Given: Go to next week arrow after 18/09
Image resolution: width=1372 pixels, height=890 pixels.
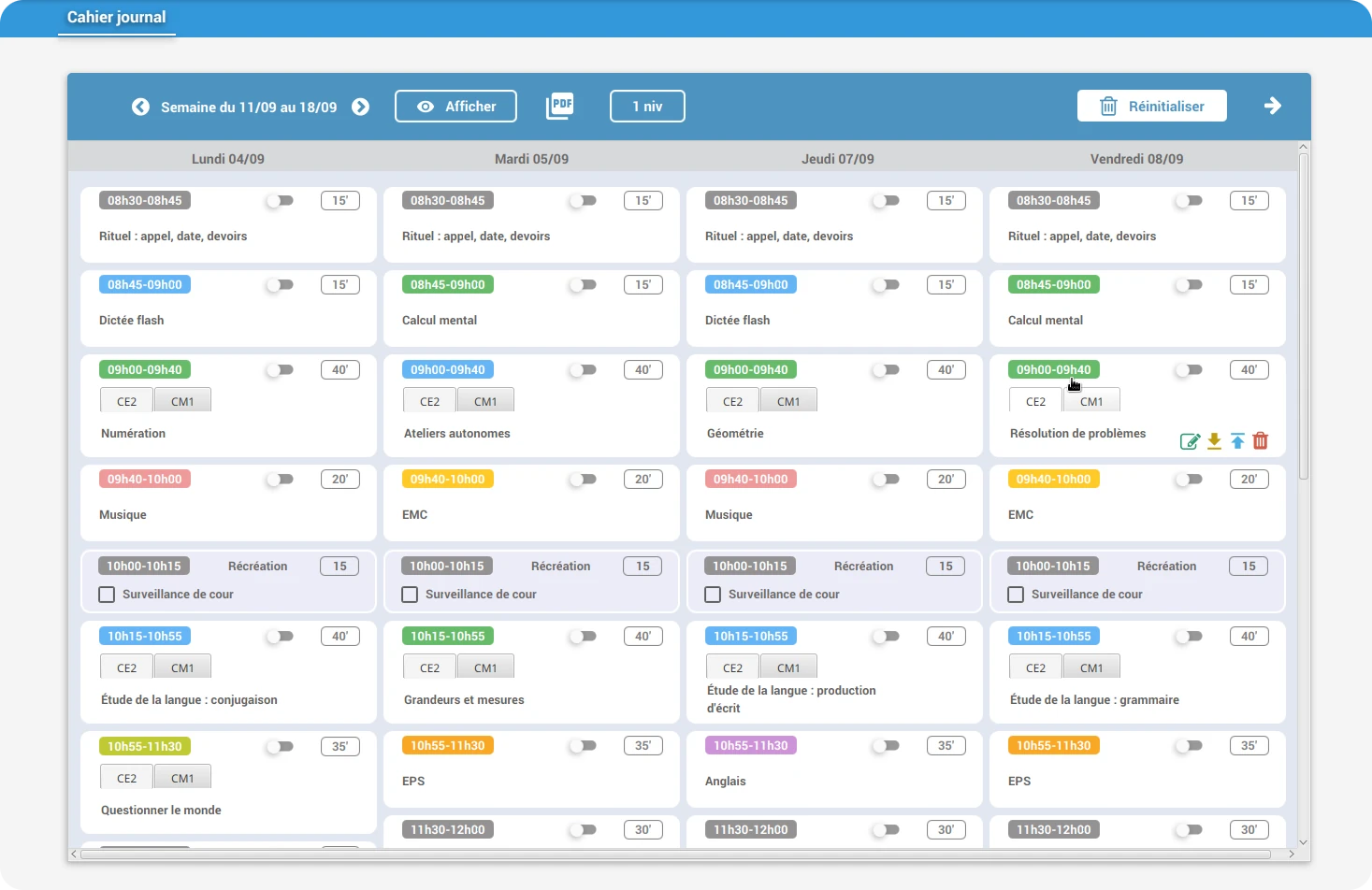Looking at the screenshot, I should (360, 107).
